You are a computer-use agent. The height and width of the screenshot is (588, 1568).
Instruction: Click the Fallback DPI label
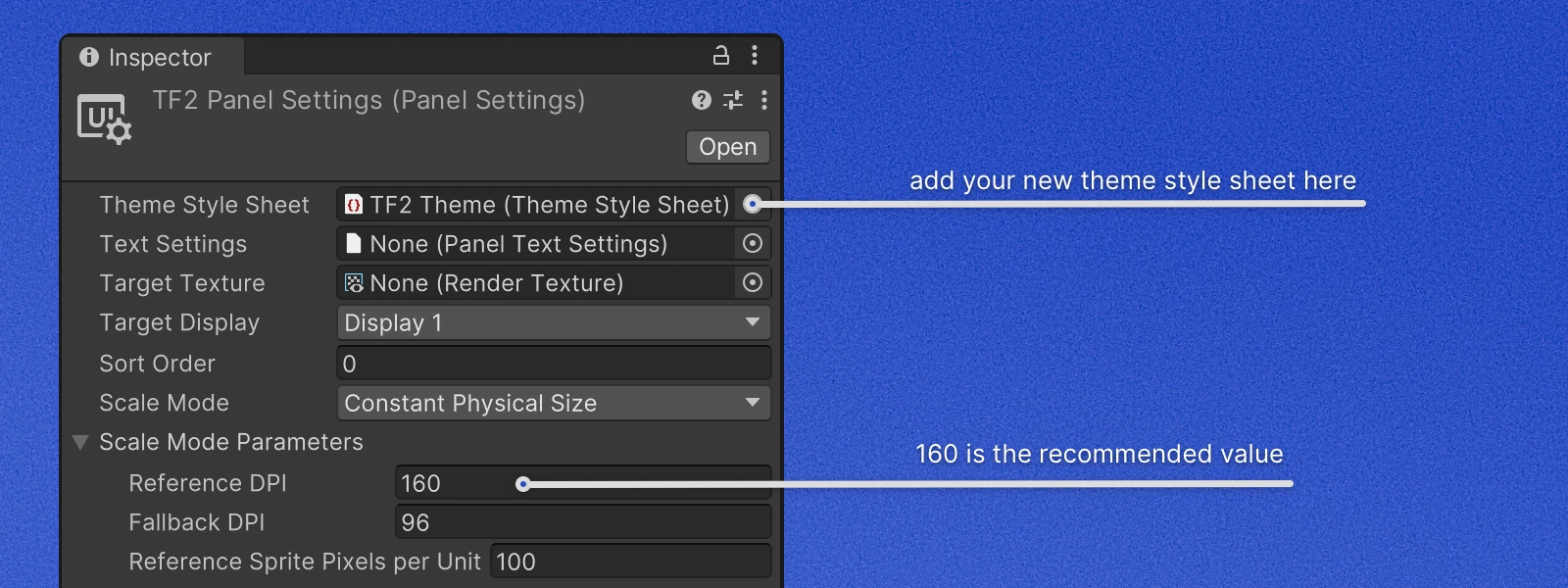(197, 522)
